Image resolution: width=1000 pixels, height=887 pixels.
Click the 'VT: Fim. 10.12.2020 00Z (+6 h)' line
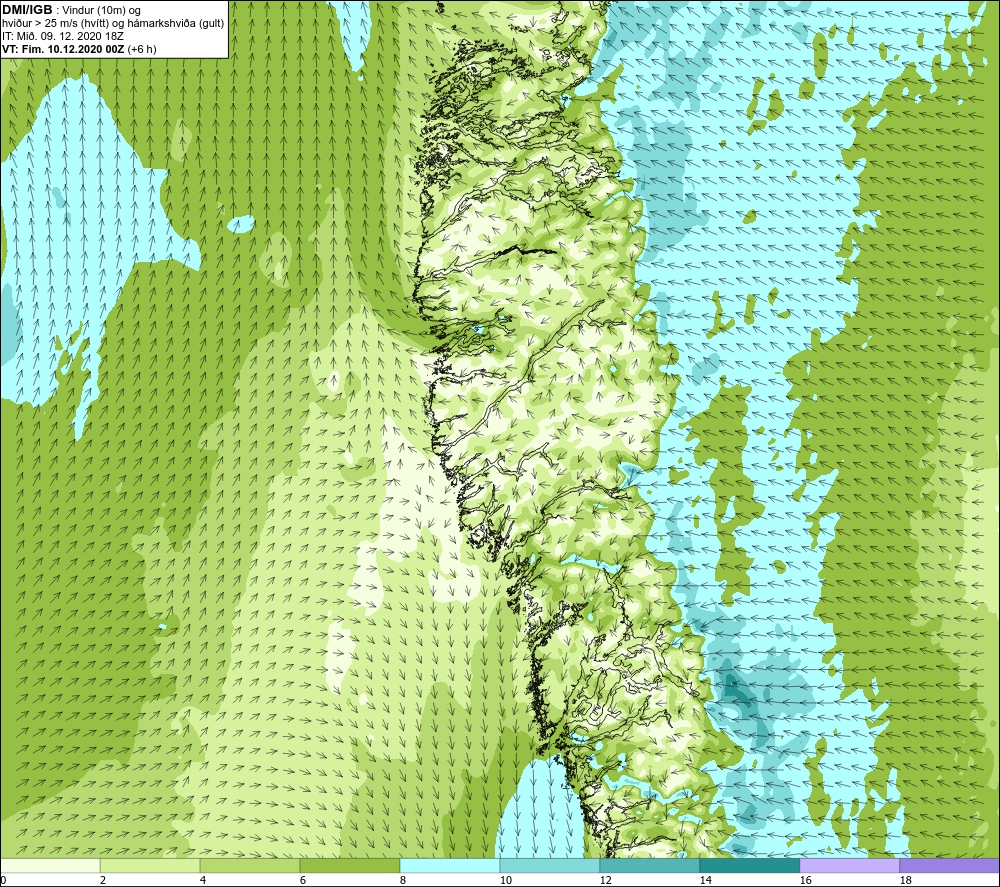pos(79,49)
